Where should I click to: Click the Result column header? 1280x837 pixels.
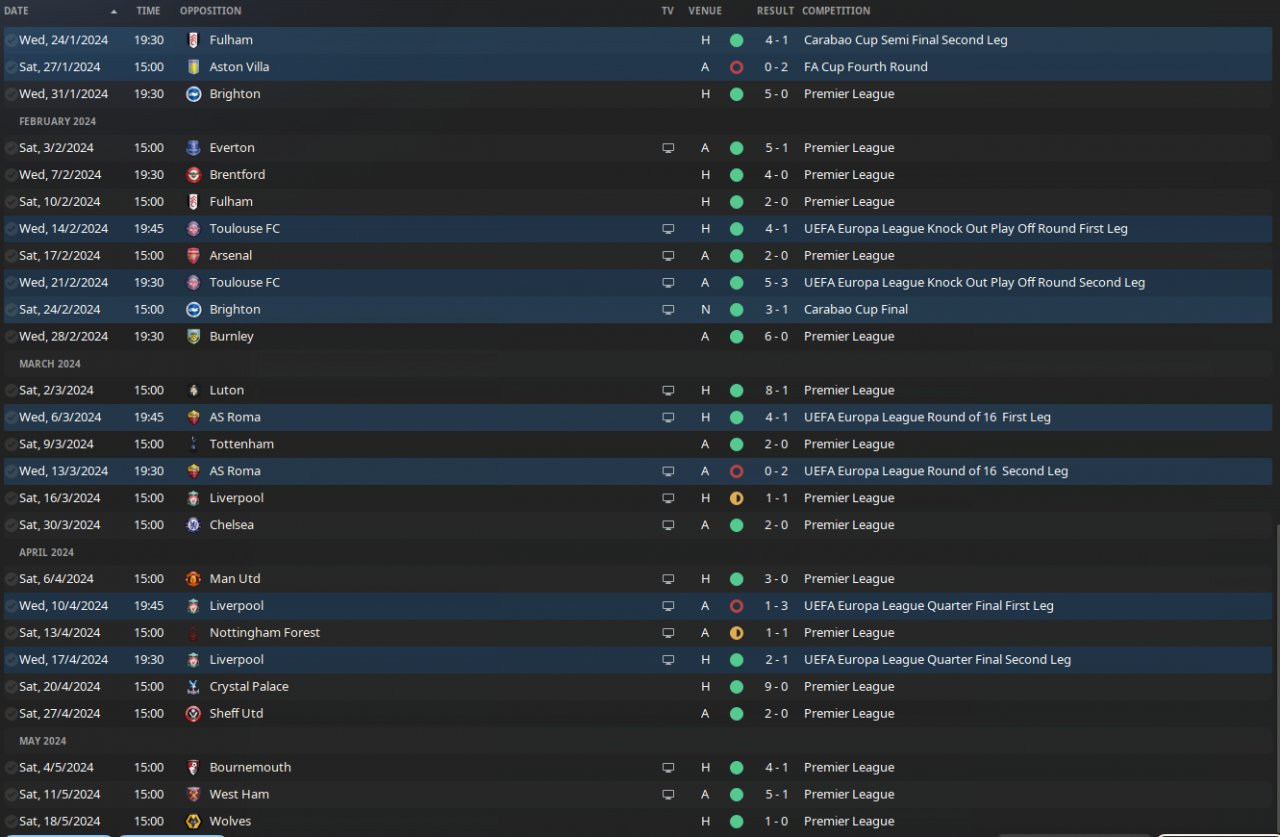[775, 11]
